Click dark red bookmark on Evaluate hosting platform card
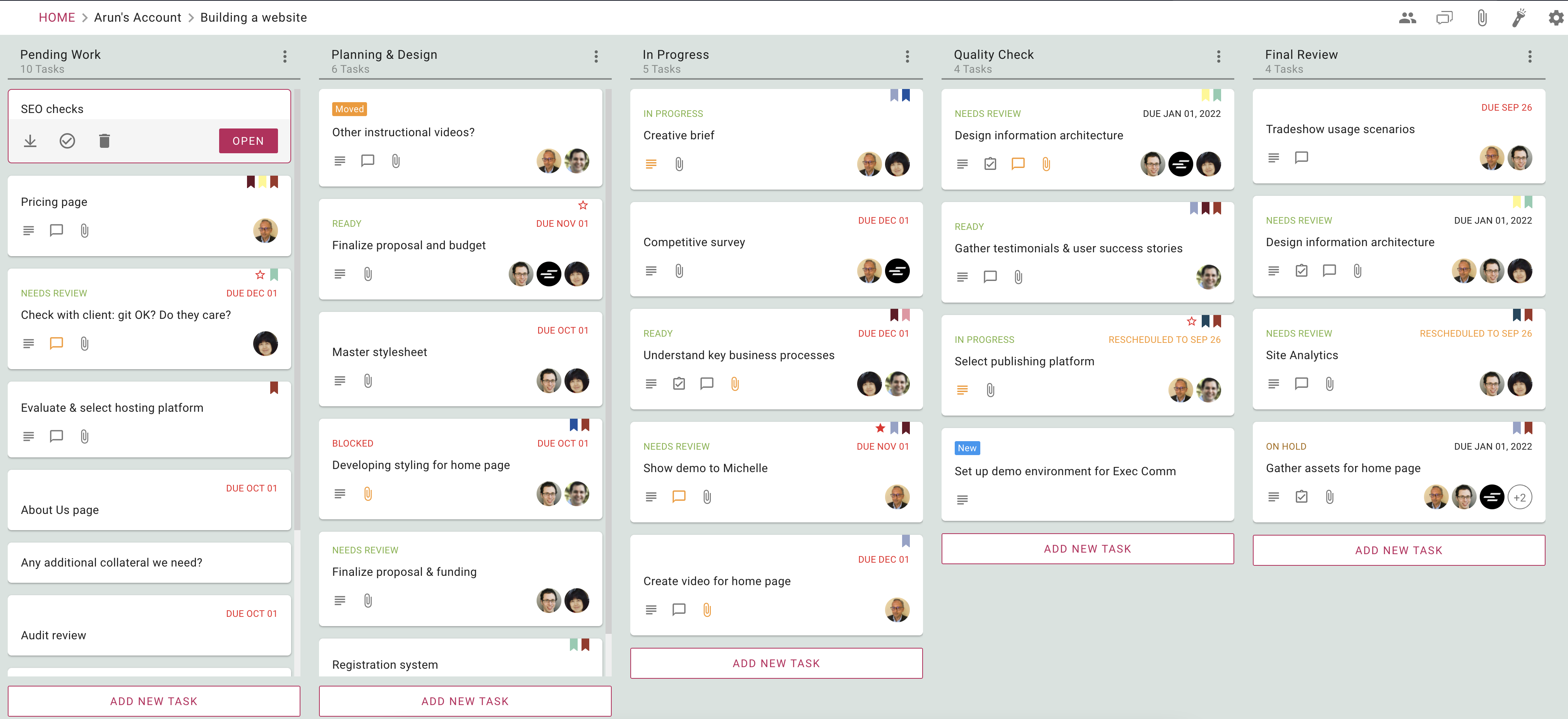The image size is (1568, 719). point(274,388)
